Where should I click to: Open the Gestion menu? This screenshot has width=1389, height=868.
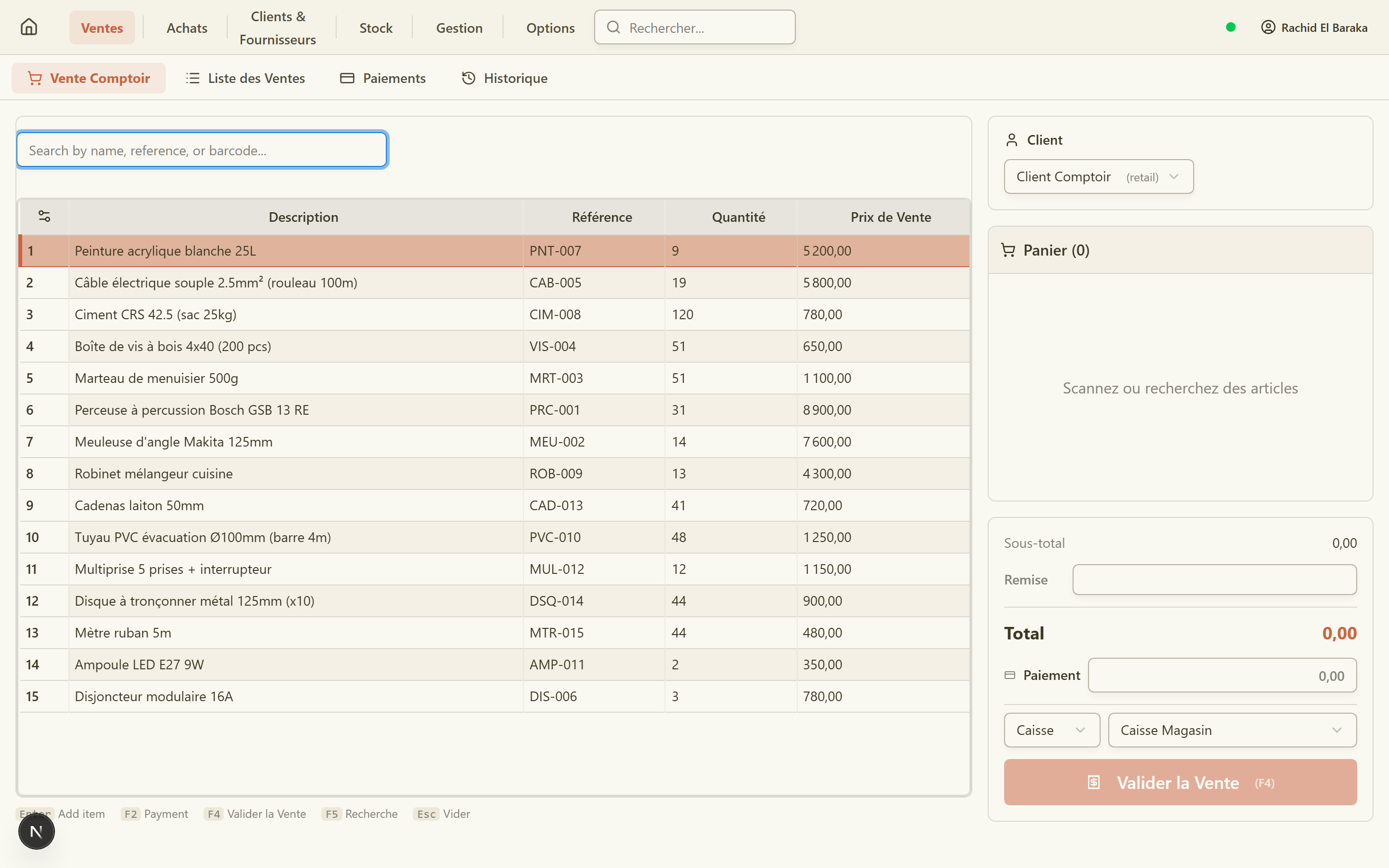[x=459, y=27]
